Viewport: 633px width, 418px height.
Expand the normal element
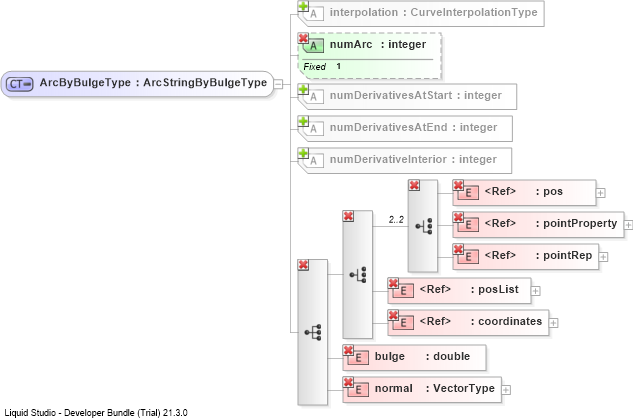506,390
